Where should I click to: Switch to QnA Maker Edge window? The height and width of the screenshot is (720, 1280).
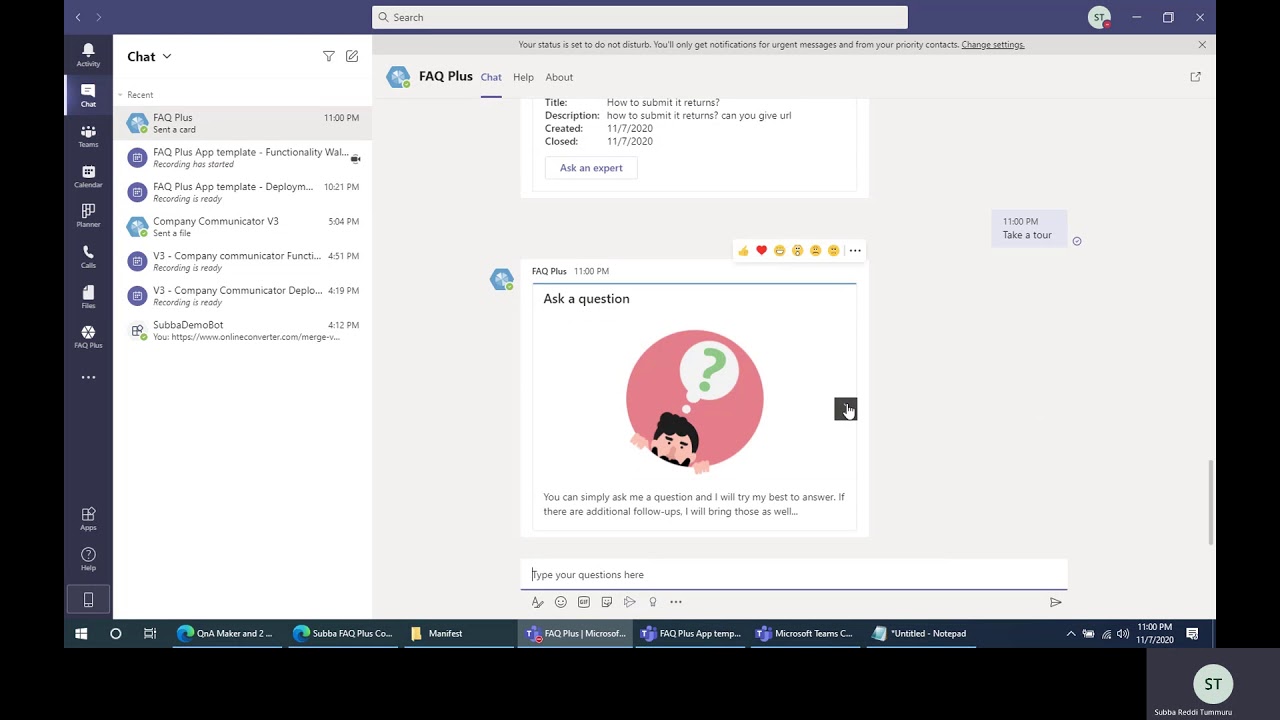pyautogui.click(x=225, y=633)
